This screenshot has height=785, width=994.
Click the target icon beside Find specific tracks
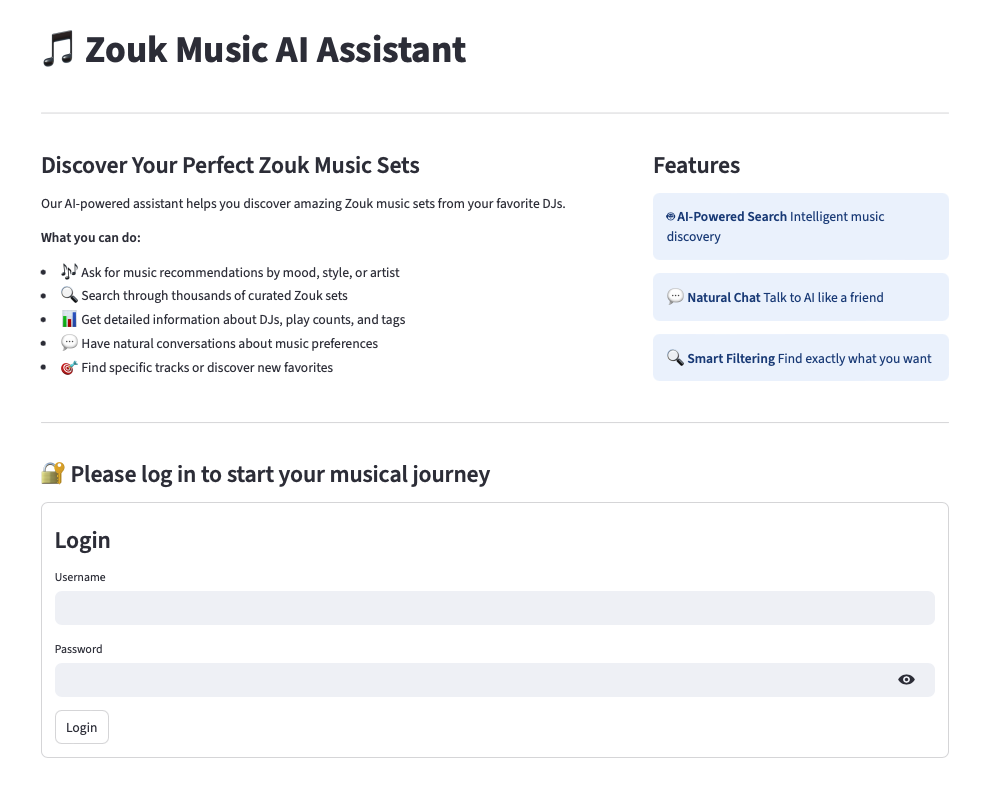point(69,367)
